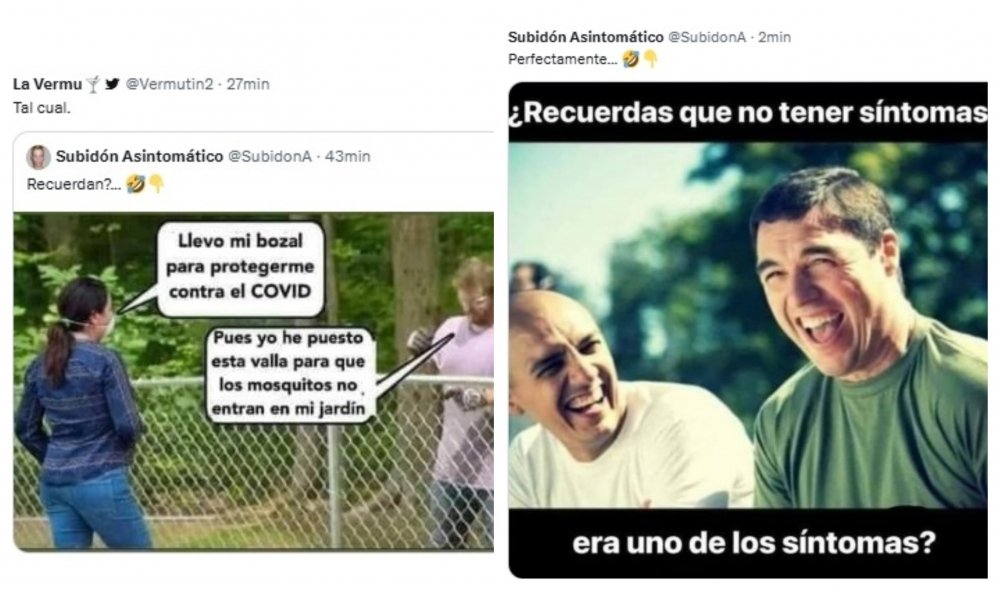This screenshot has width=1000, height=600.
Task: Open the Subidón Asintomático profile avatar
Action: (38, 157)
